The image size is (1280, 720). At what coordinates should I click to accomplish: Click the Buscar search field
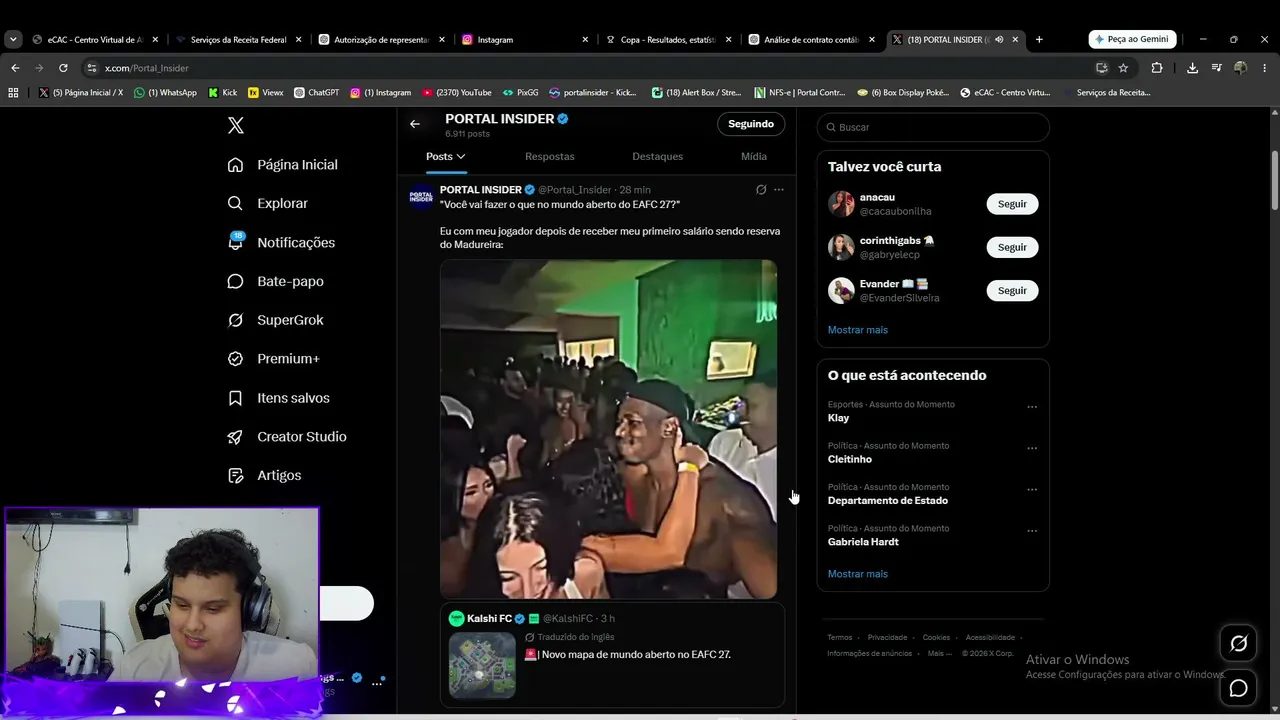click(x=933, y=127)
